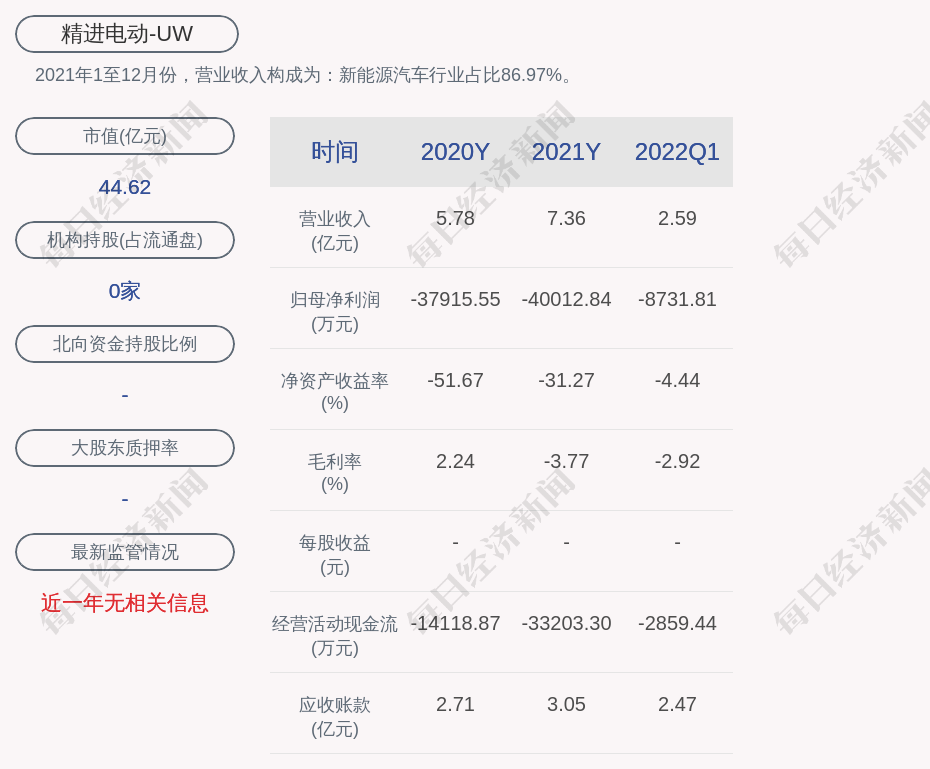The width and height of the screenshot is (930, 769).
Task: Click gross margin value 2.24
Action: coord(455,461)
